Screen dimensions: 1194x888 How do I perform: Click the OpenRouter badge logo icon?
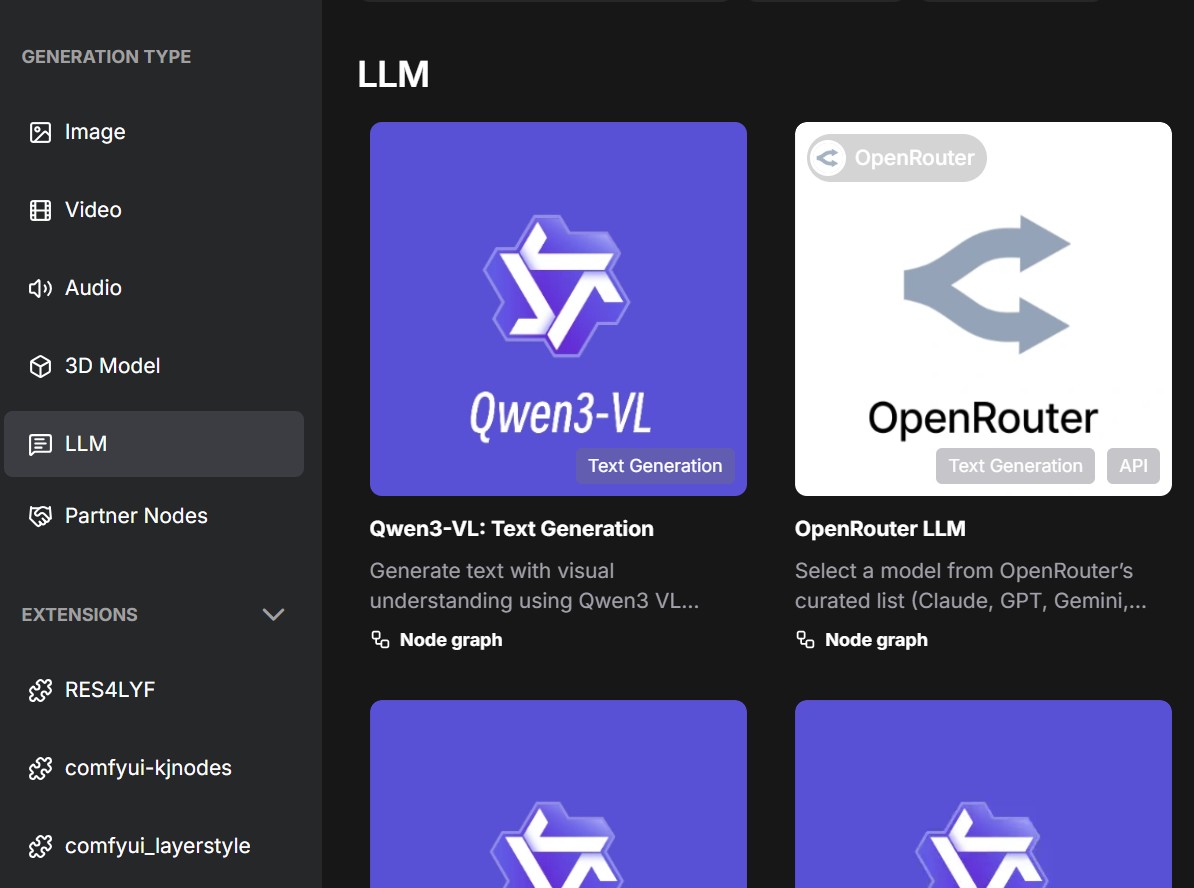(x=828, y=158)
